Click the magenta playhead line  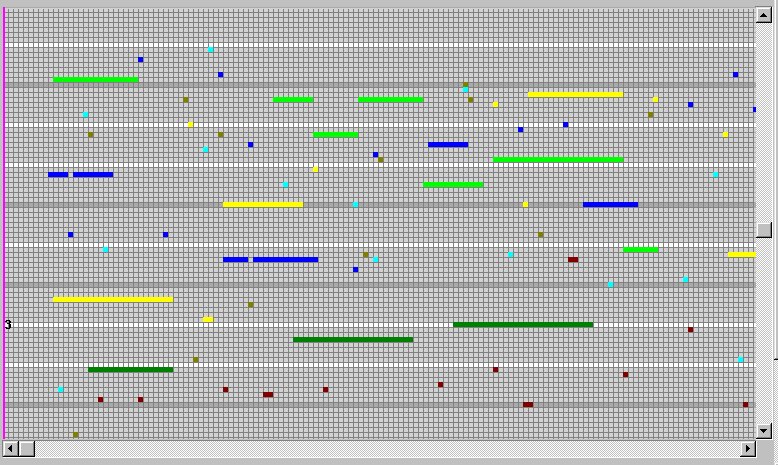pyautogui.click(x=4, y=223)
